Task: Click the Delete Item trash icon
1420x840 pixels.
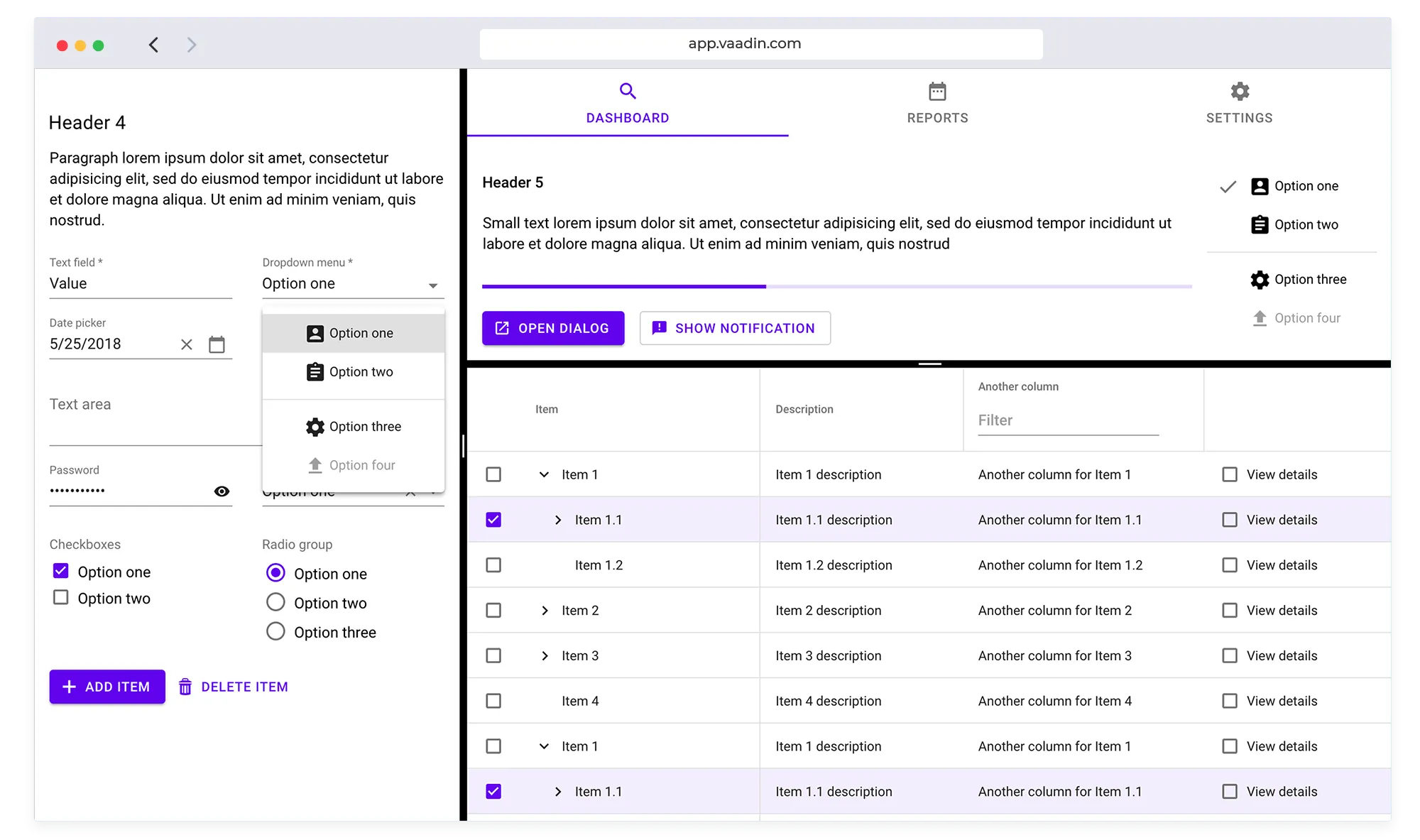Action: tap(185, 687)
